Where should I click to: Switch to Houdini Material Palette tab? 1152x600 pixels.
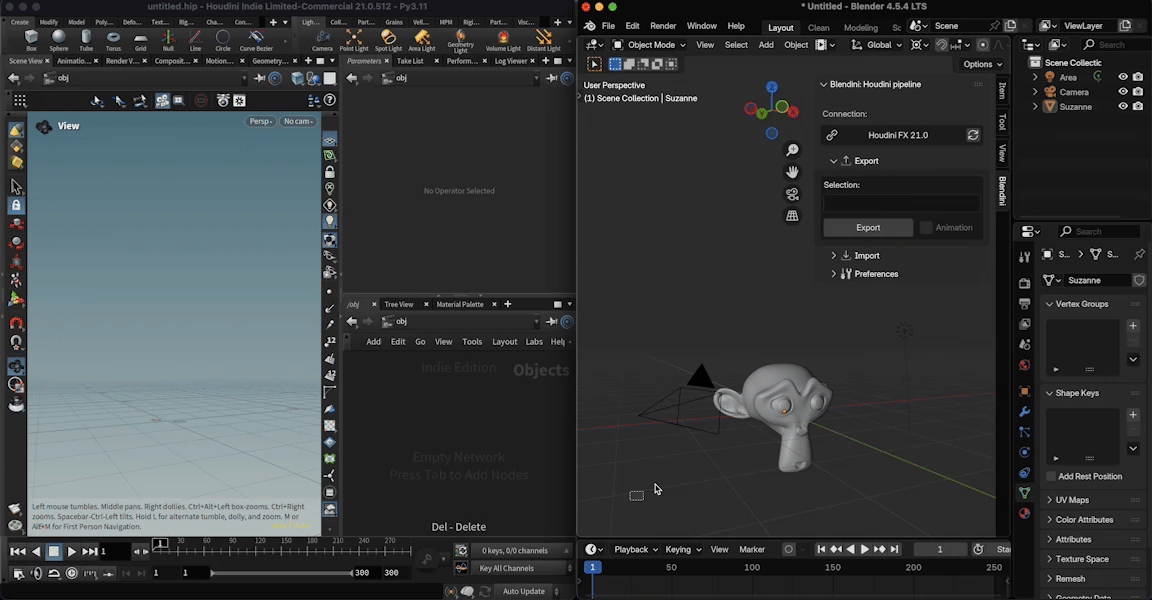tap(460, 304)
